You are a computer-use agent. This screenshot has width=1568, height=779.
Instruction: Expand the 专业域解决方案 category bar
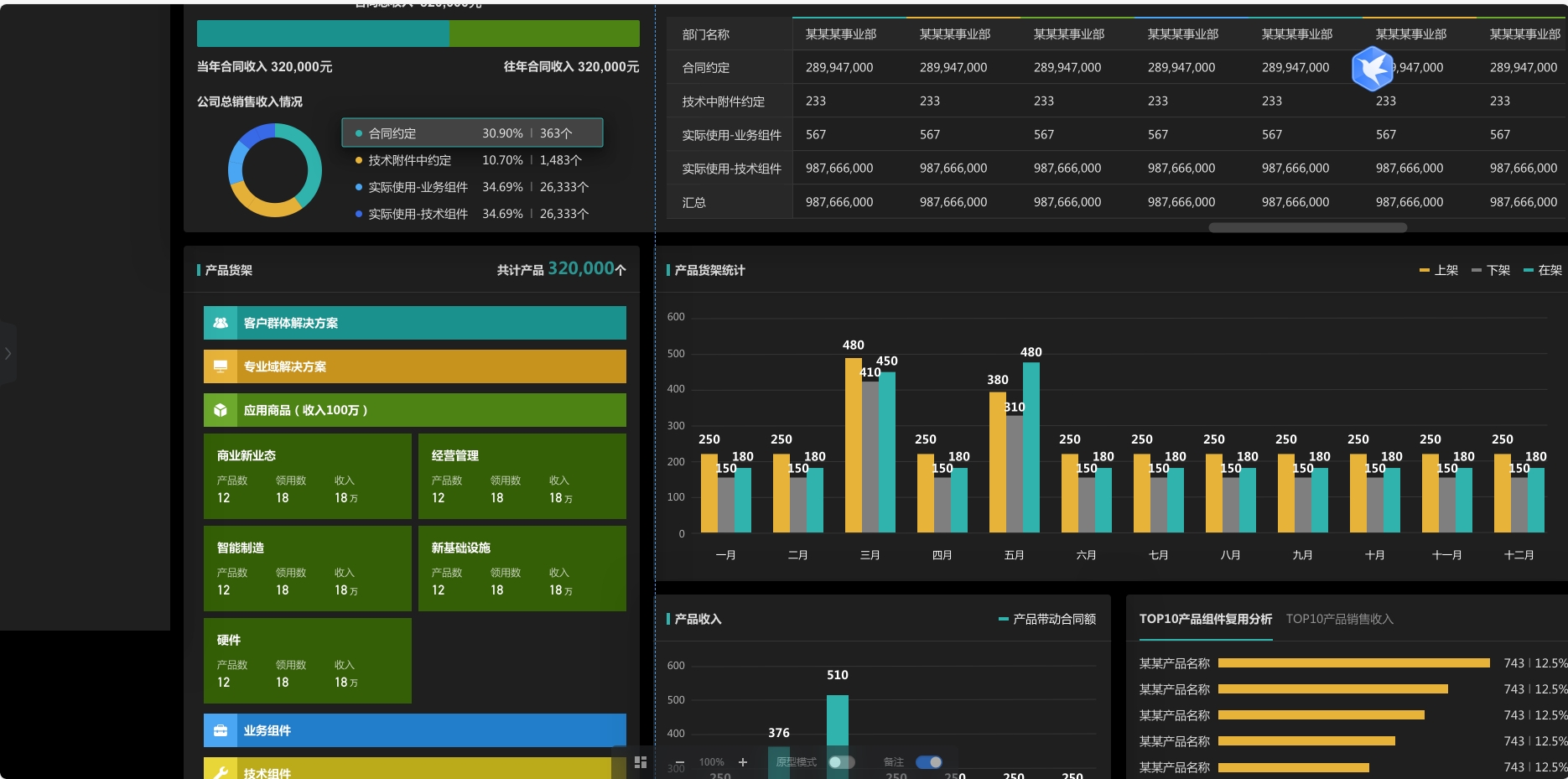(415, 366)
